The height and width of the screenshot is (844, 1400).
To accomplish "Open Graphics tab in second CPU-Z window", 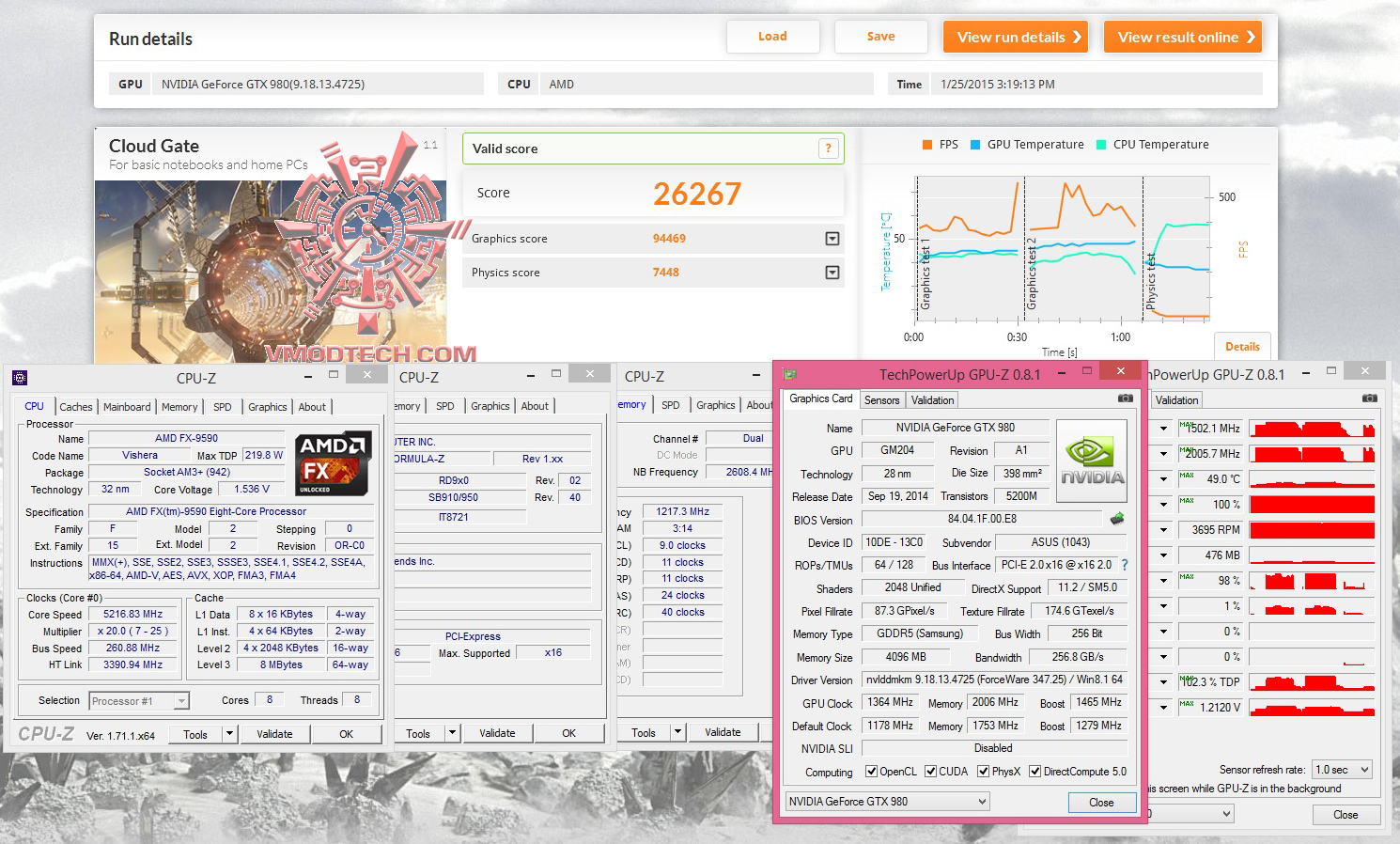I will pos(490,406).
